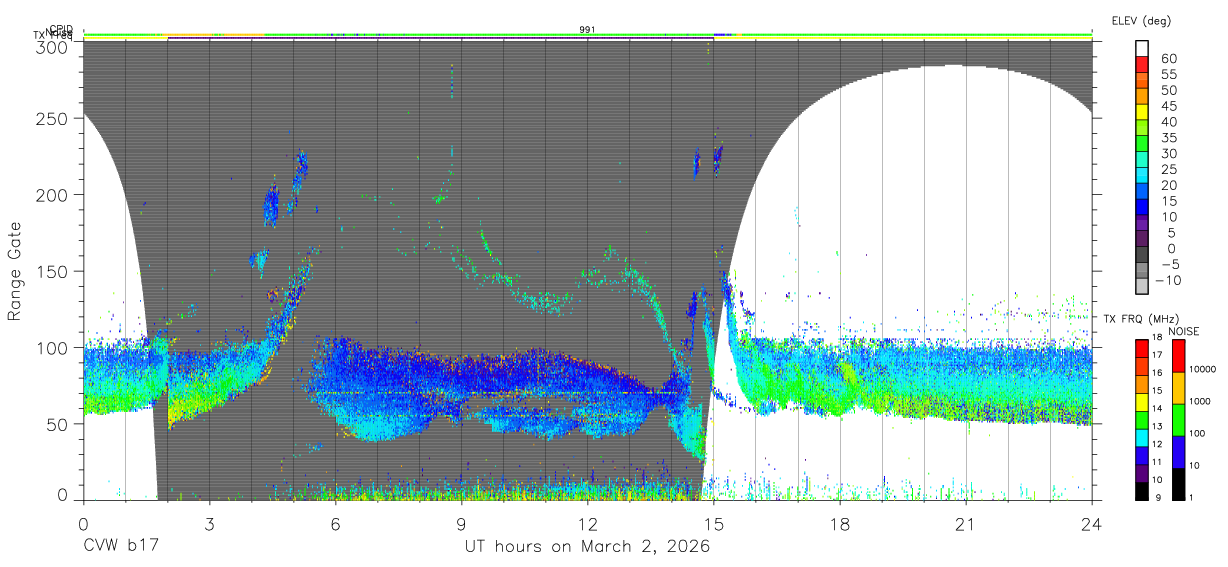Screen dimensions: 1228x567
Task: Click the "21" hour tick label on time axis
Action: (x=966, y=523)
